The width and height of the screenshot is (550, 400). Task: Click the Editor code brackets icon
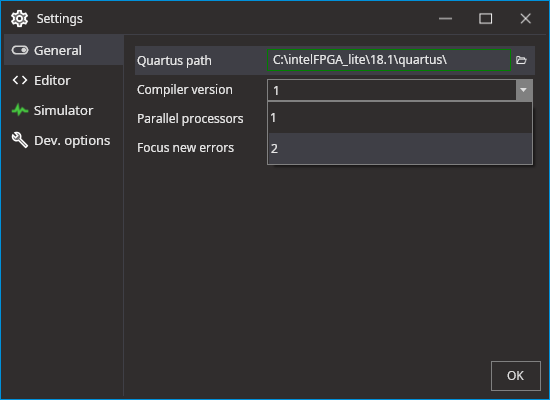tap(20, 80)
